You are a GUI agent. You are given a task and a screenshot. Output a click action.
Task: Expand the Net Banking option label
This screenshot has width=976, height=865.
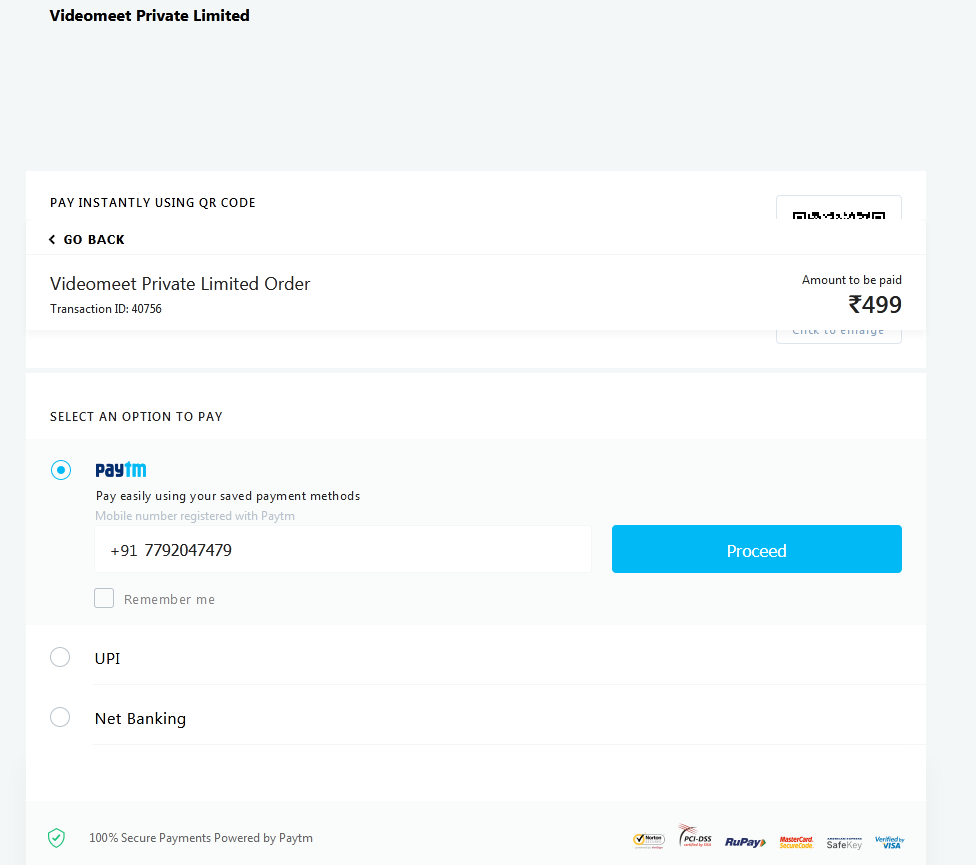(x=140, y=719)
